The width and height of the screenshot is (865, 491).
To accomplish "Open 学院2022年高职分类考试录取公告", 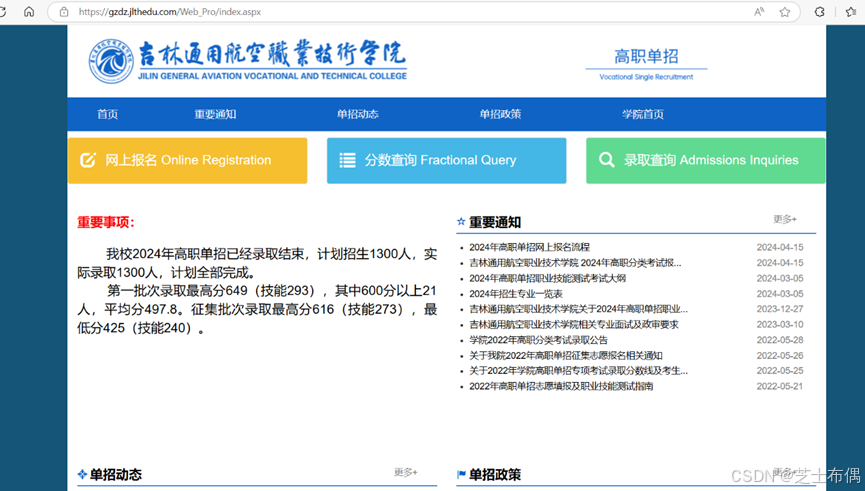I will tap(538, 340).
